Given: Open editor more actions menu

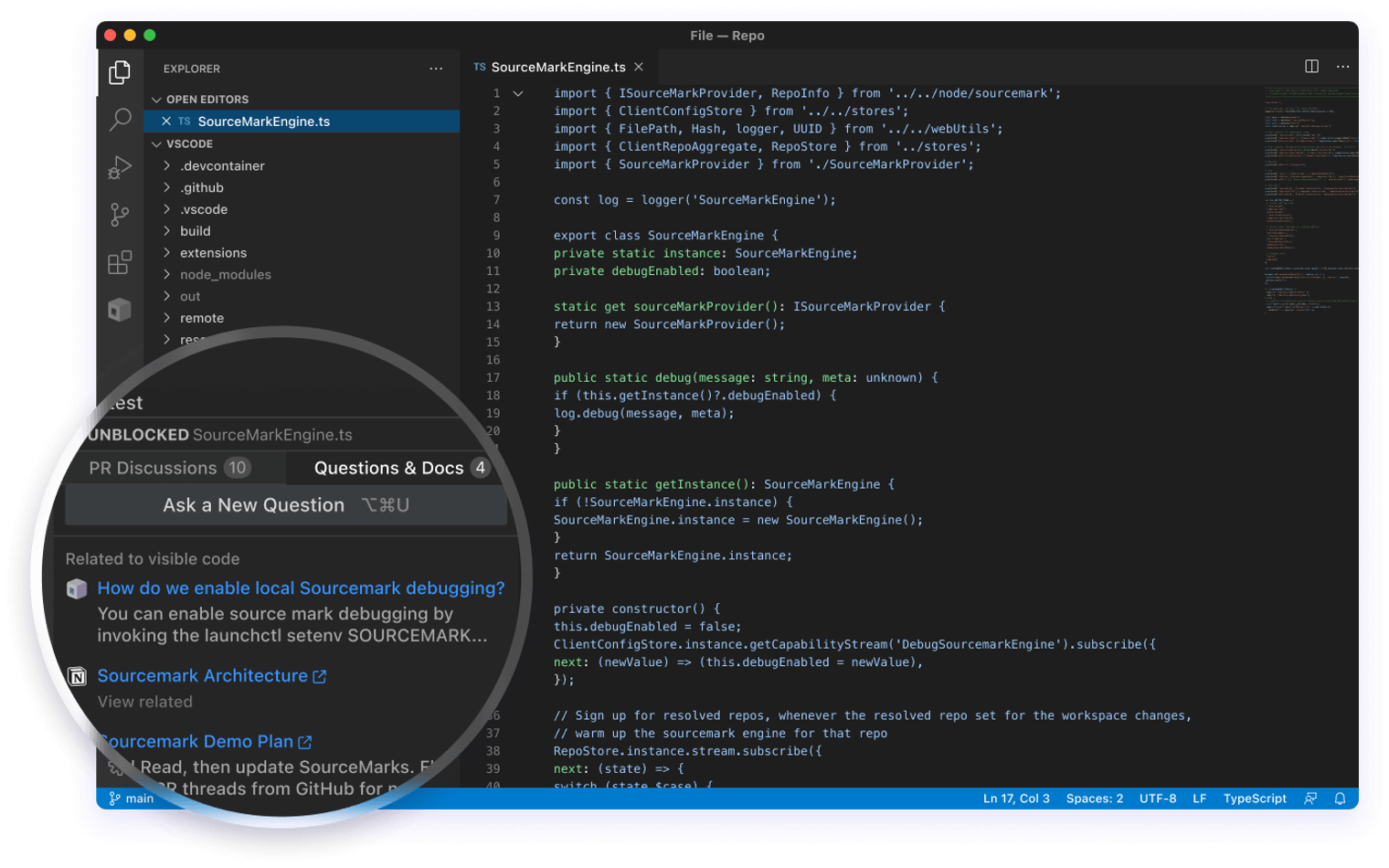Looking at the screenshot, I should (1342, 66).
